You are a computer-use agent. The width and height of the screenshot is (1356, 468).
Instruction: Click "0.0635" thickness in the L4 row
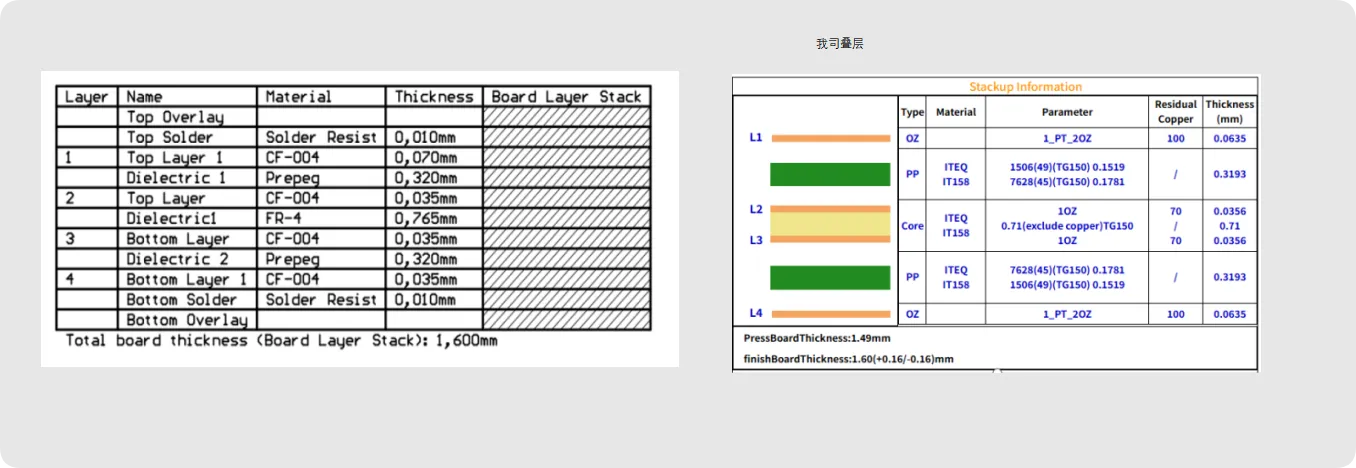(x=1229, y=314)
